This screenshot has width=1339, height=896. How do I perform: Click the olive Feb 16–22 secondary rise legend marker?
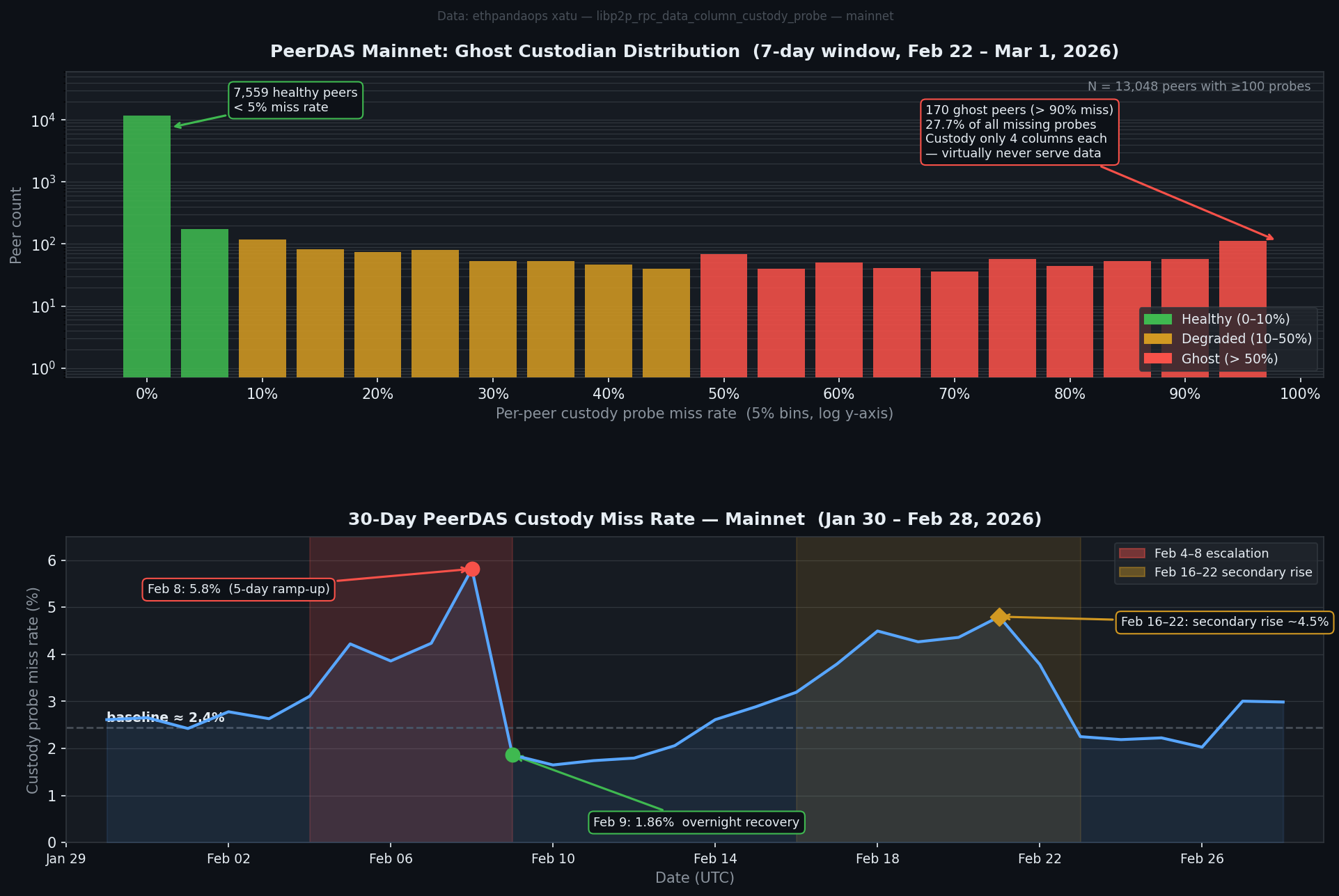pyautogui.click(x=1134, y=572)
